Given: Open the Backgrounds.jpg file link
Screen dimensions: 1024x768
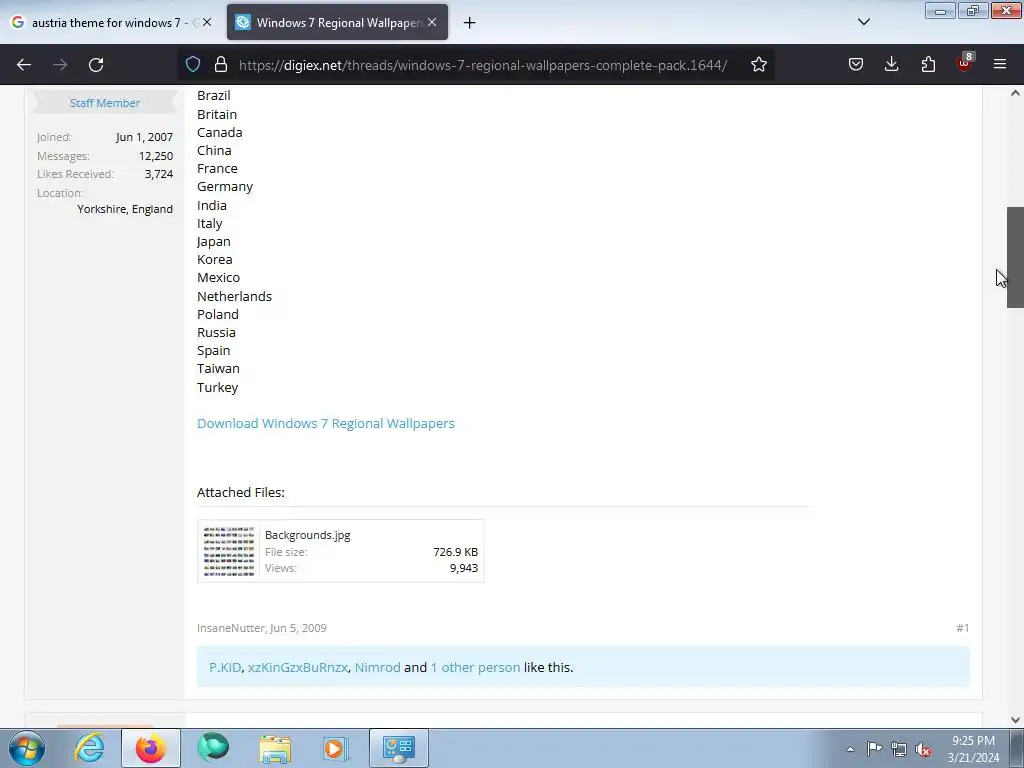Looking at the screenshot, I should click(x=308, y=535).
